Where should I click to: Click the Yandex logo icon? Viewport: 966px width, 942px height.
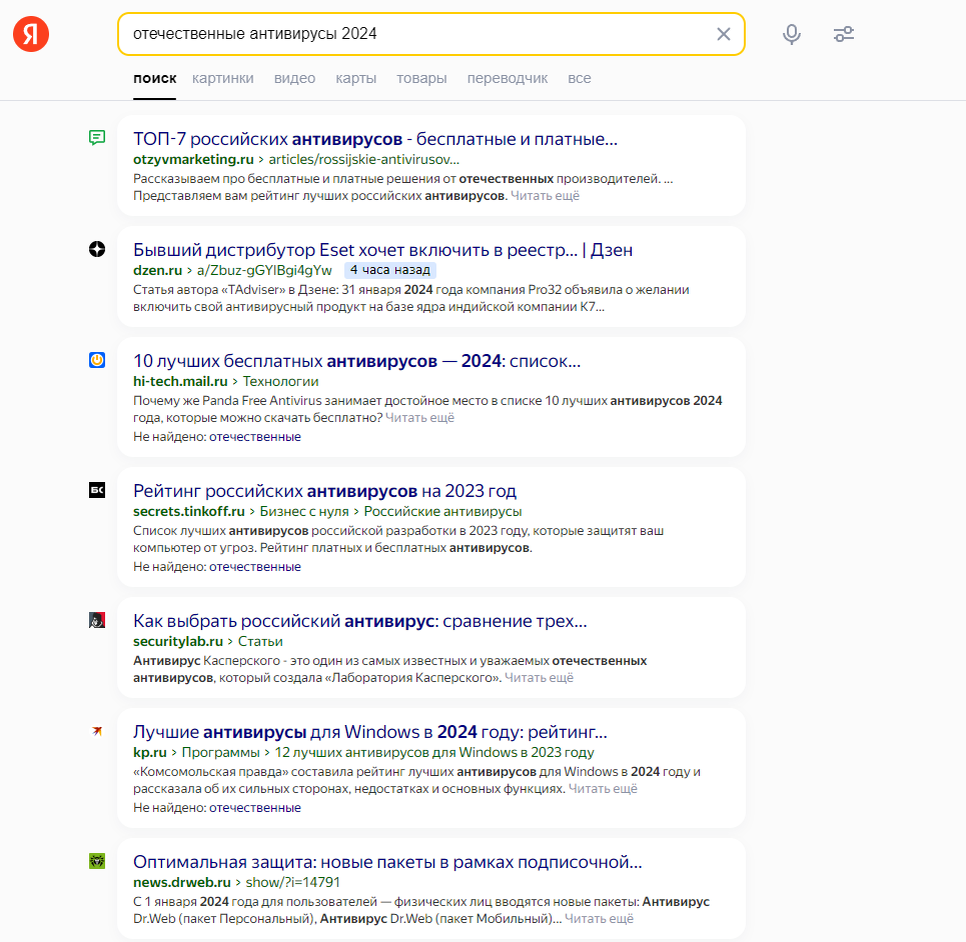pyautogui.click(x=31, y=34)
